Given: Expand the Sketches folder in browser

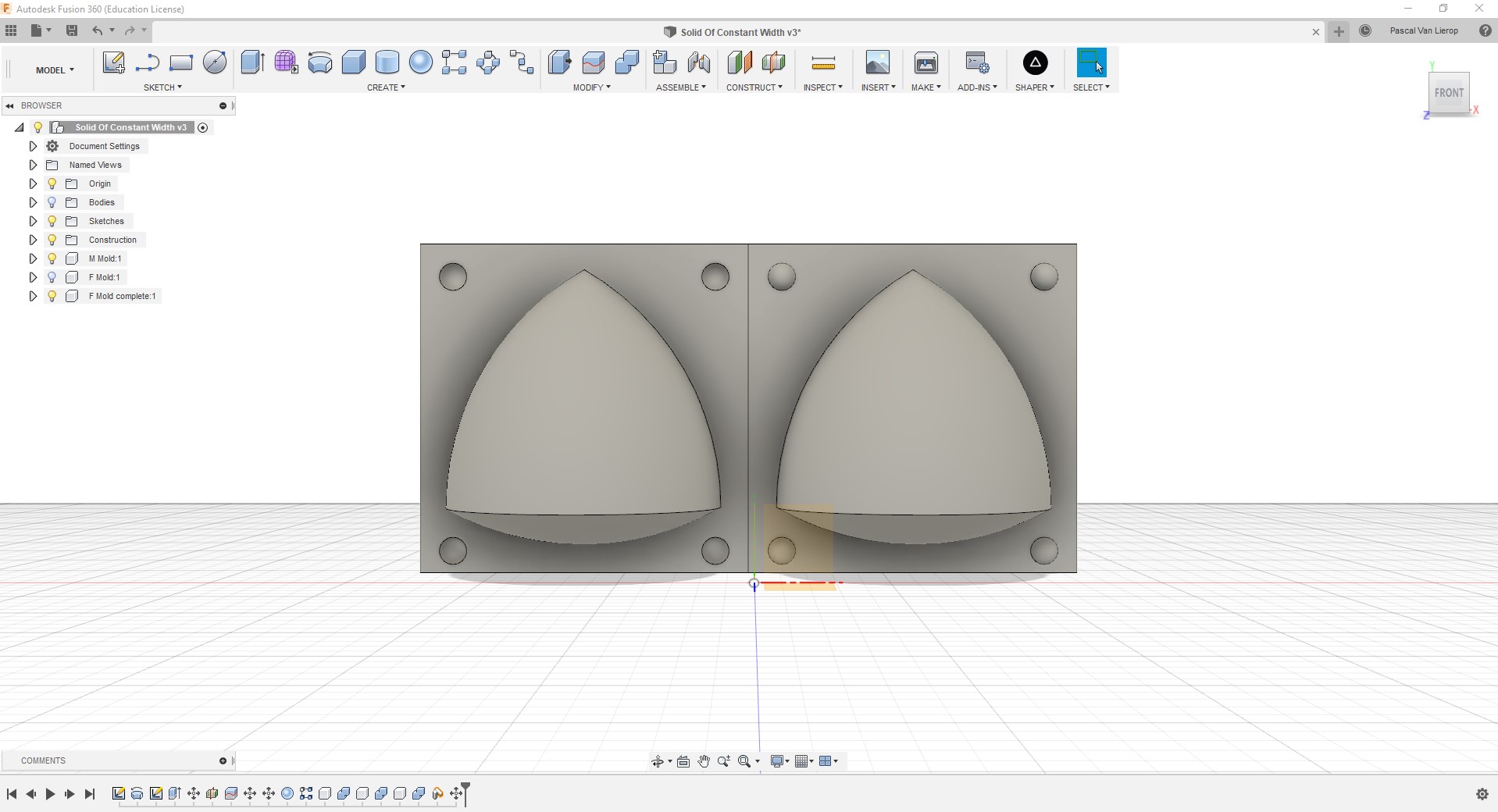Looking at the screenshot, I should (33, 221).
